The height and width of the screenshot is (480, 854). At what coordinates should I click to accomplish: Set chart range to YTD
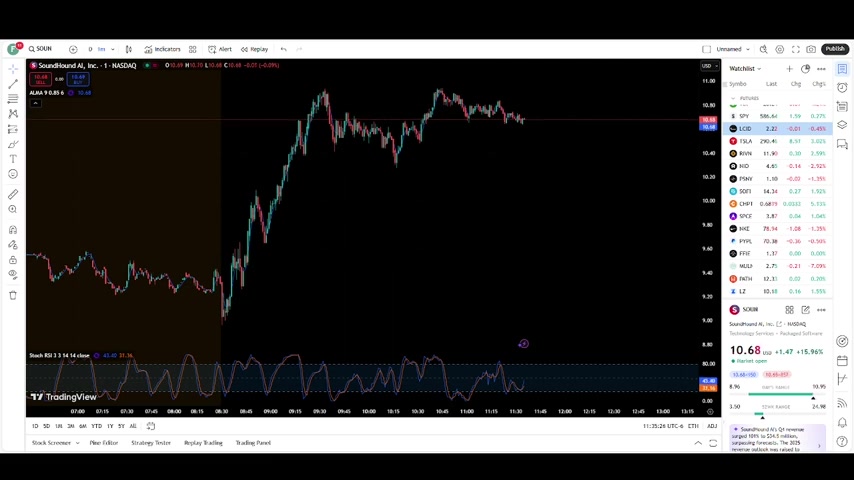[96, 426]
